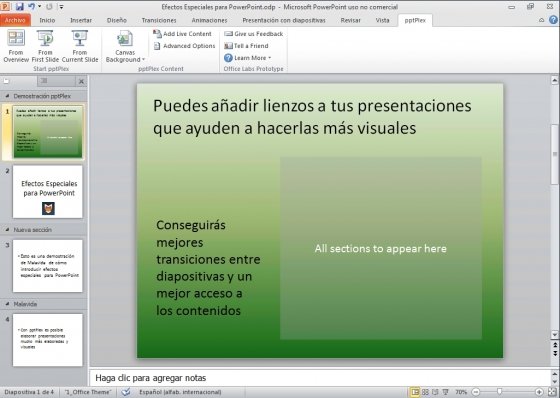This screenshot has width=560, height=398.
Task: Collapse the Demostración pptPlex section
Action: (7, 96)
